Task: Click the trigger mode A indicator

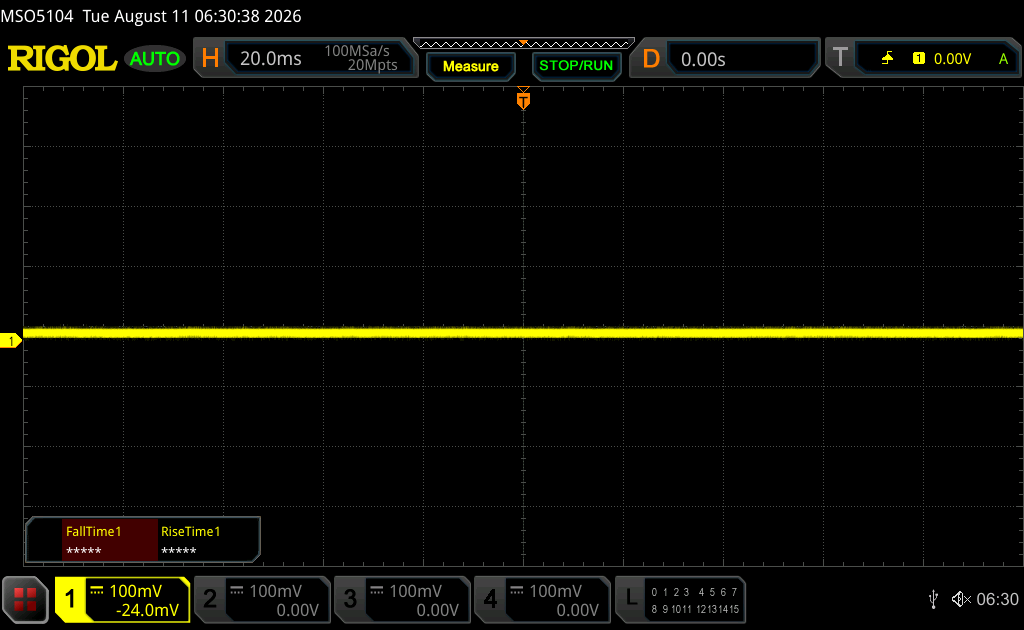Action: [x=1004, y=59]
